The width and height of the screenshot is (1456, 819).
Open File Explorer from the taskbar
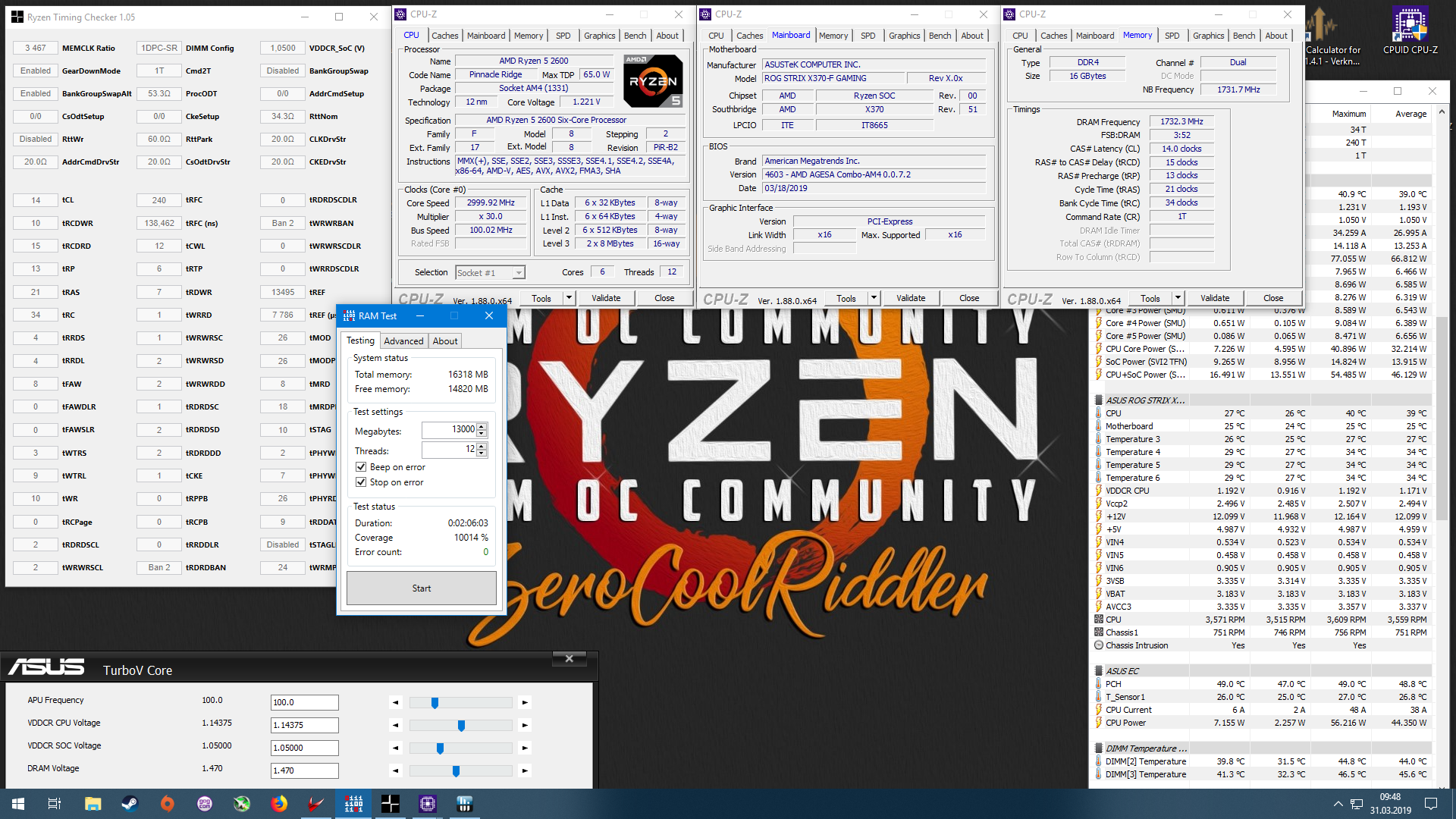pyautogui.click(x=93, y=804)
